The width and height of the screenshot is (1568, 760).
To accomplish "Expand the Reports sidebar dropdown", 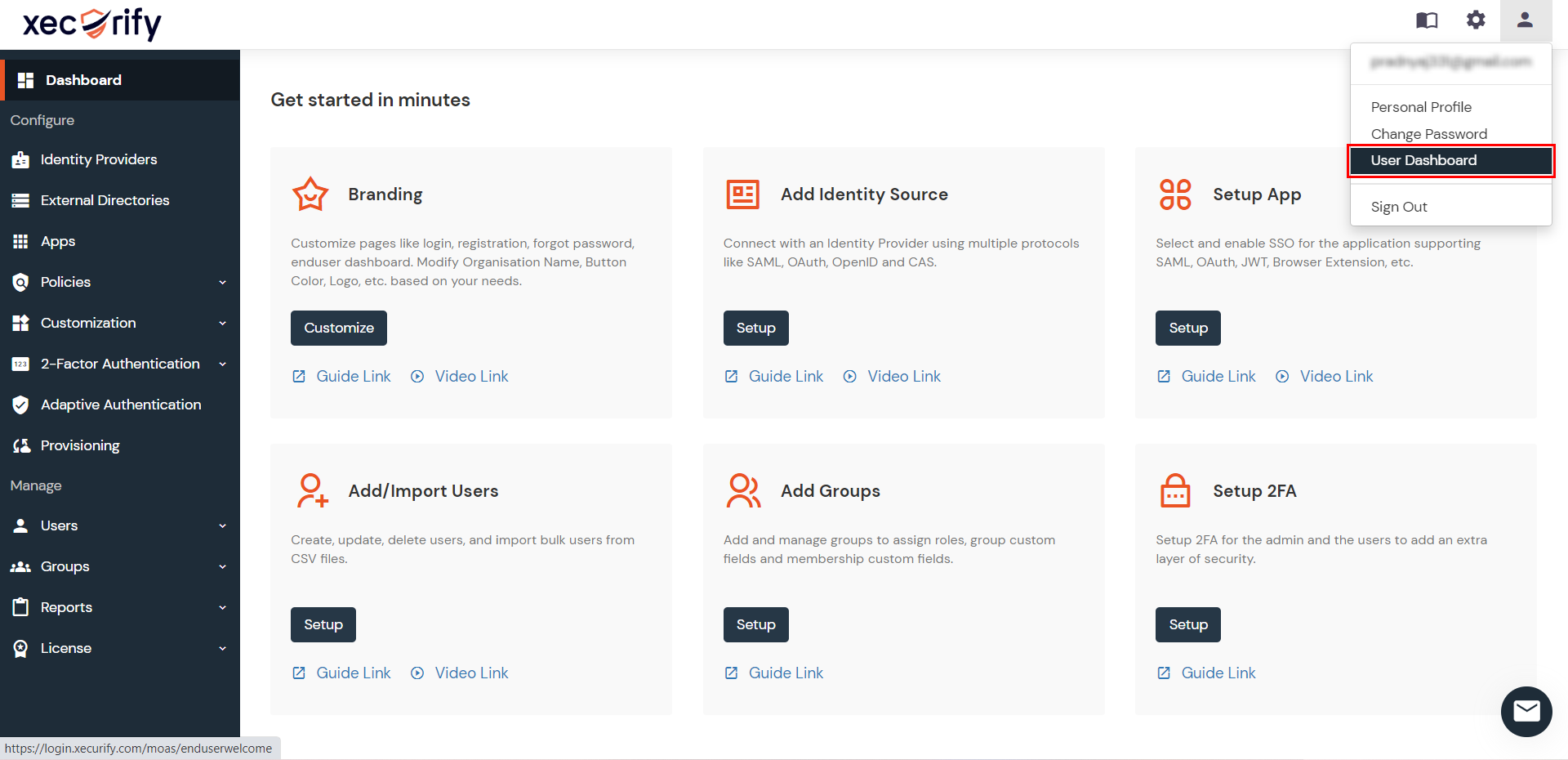I will click(222, 608).
